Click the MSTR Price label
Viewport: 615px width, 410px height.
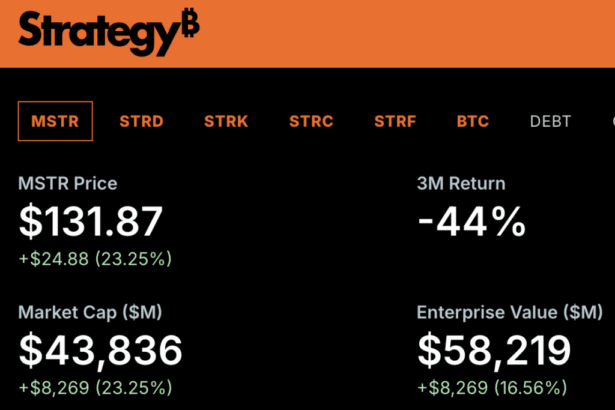tap(68, 184)
